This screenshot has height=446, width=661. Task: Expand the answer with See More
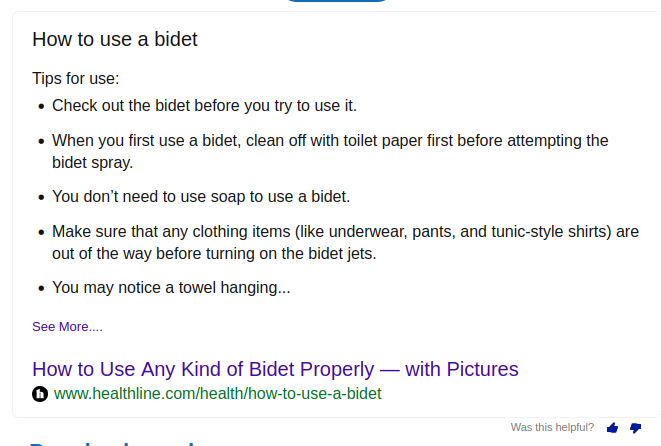click(67, 326)
